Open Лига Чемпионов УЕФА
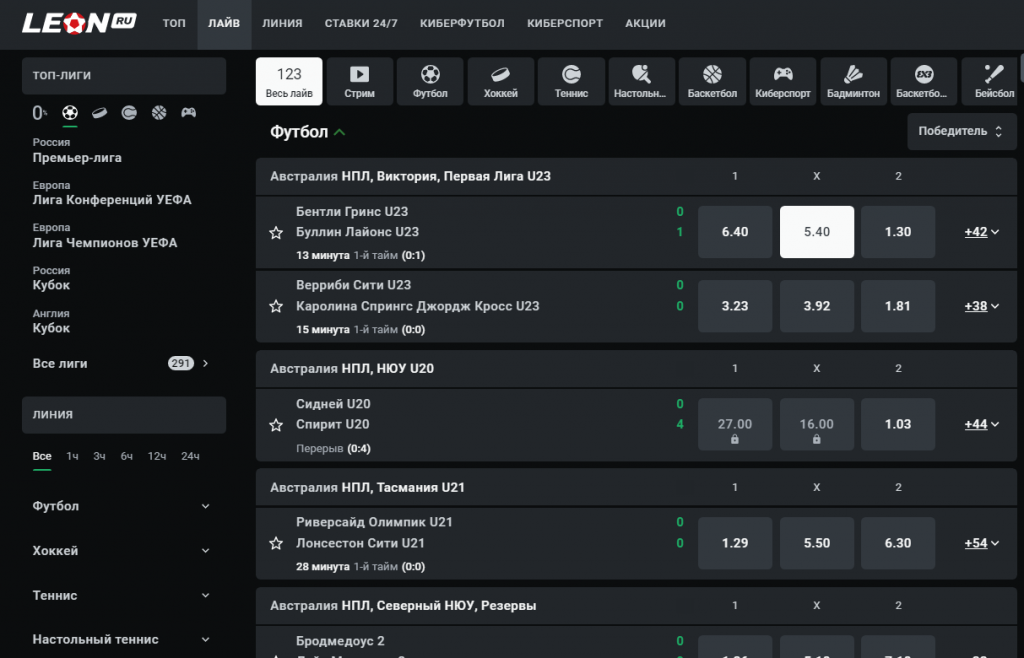The image size is (1024, 658). coord(105,236)
